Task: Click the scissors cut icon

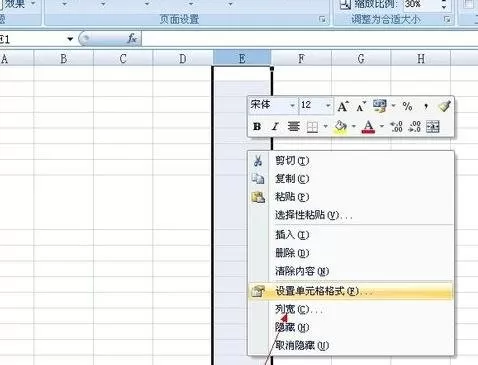Action: tap(258, 161)
